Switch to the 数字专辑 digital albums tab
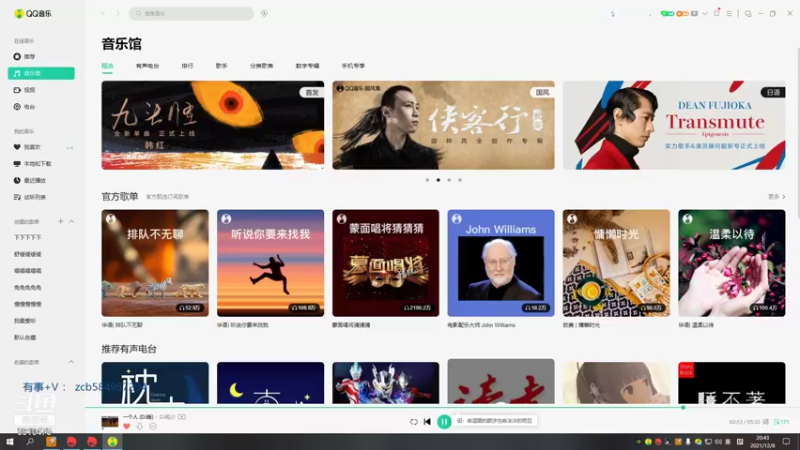 (x=307, y=66)
